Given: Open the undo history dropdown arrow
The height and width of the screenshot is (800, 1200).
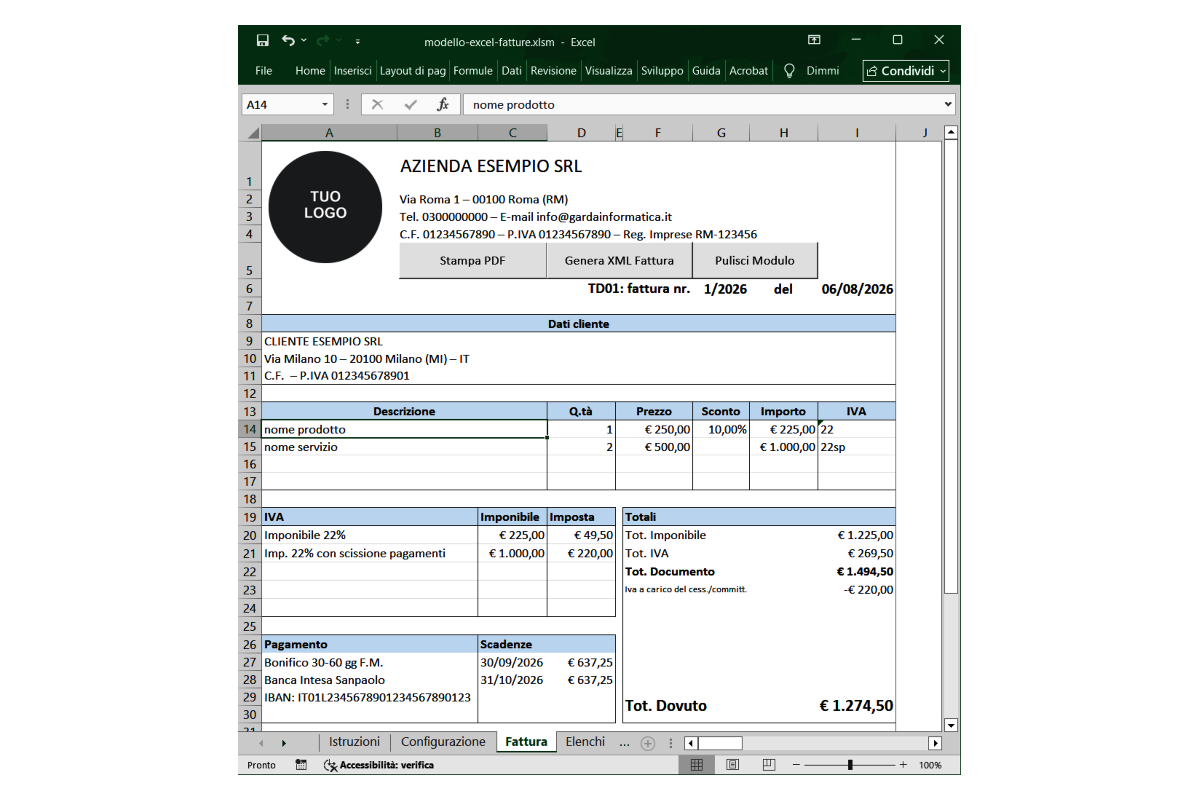Looking at the screenshot, I should click(x=303, y=41).
